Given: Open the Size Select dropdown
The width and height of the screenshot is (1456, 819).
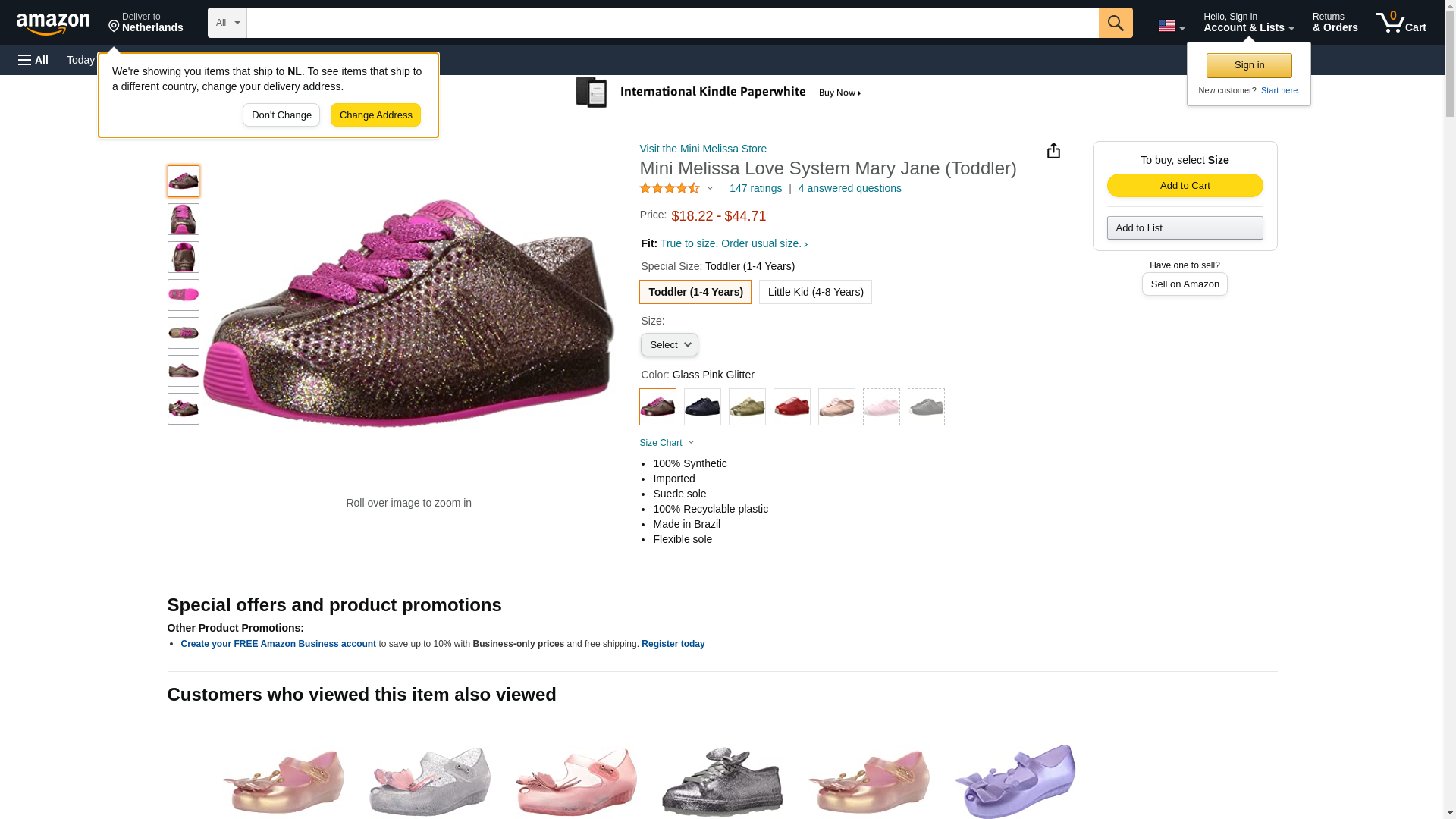Looking at the screenshot, I should (669, 345).
